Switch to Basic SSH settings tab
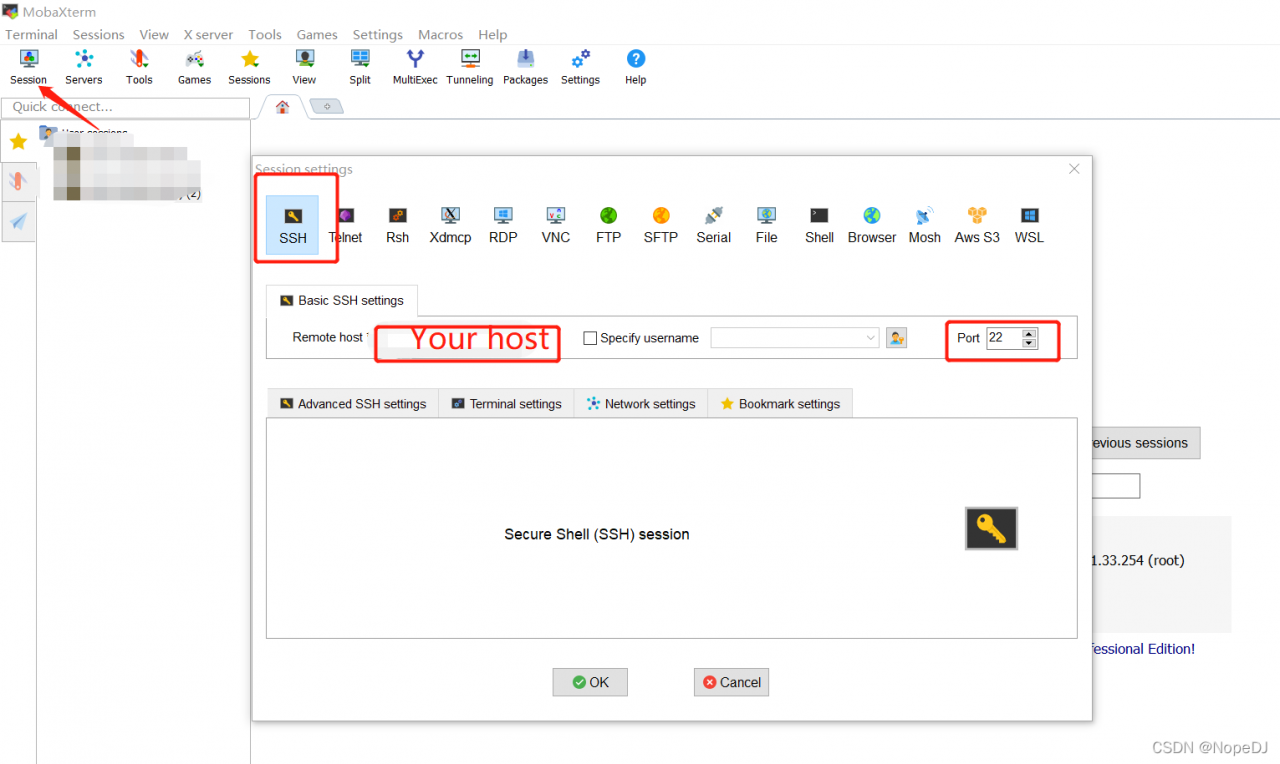The height and width of the screenshot is (764, 1280). pyautogui.click(x=342, y=300)
